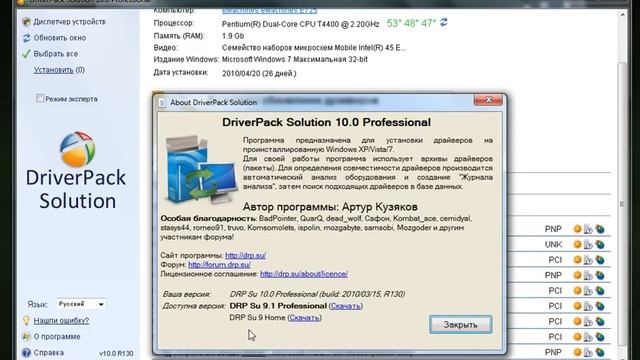This screenshot has width=640, height=360.
Task: Click 'Microsoft Windows 7 Максимальная 32-bit' text
Action: (x=295, y=60)
